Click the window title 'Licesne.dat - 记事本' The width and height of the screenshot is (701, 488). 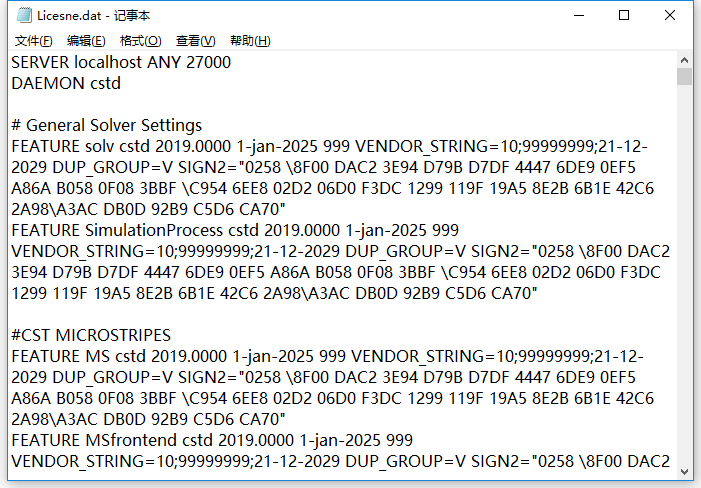[x=93, y=16]
